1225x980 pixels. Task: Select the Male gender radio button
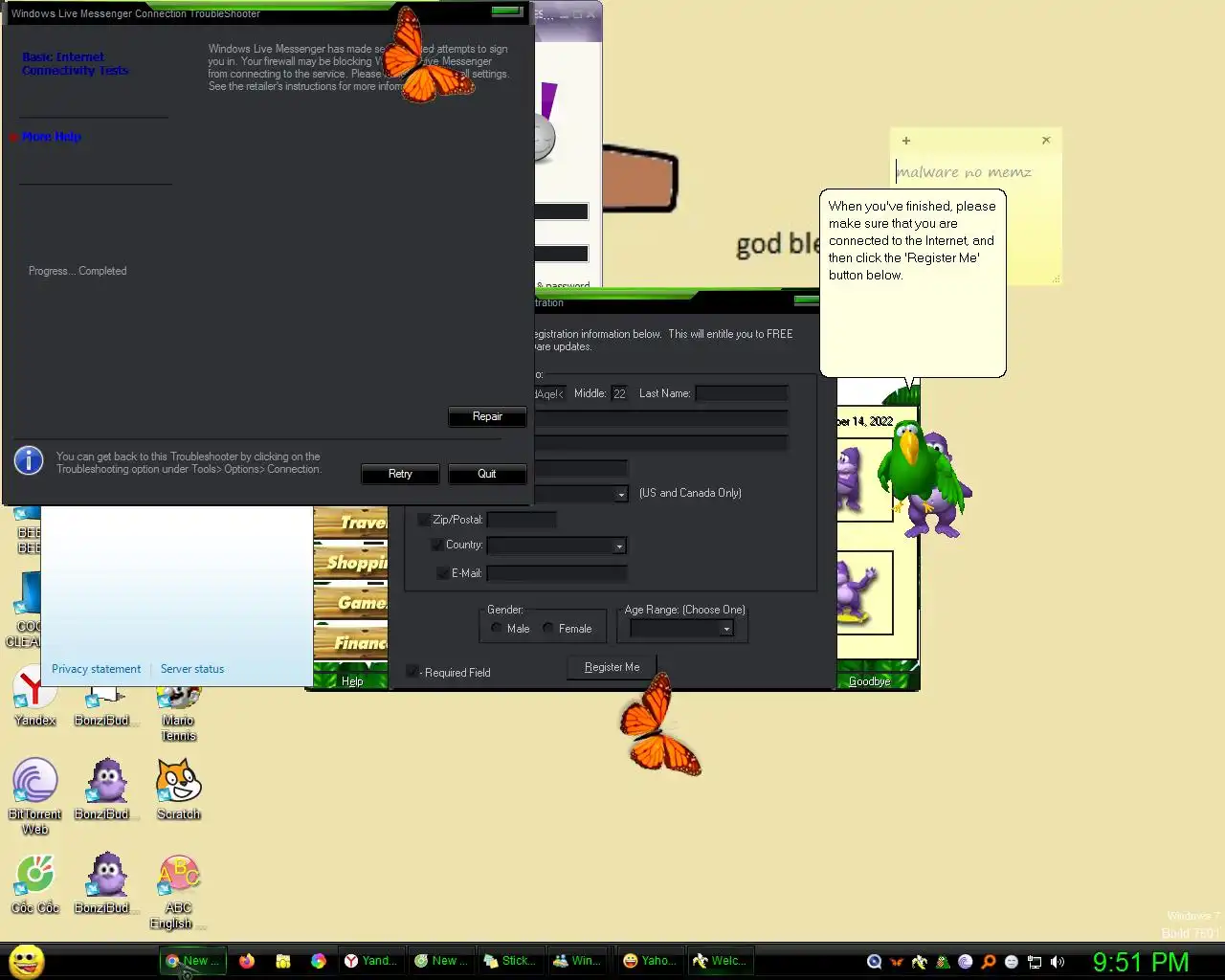point(497,629)
